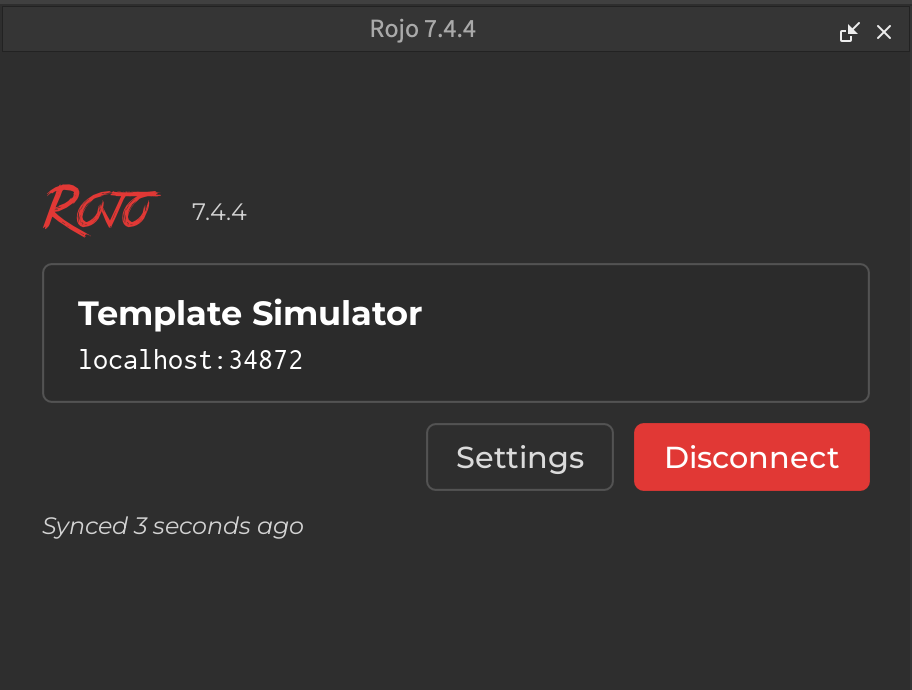This screenshot has height=690, width=912.
Task: Open Rojo Settings
Action: [x=519, y=457]
